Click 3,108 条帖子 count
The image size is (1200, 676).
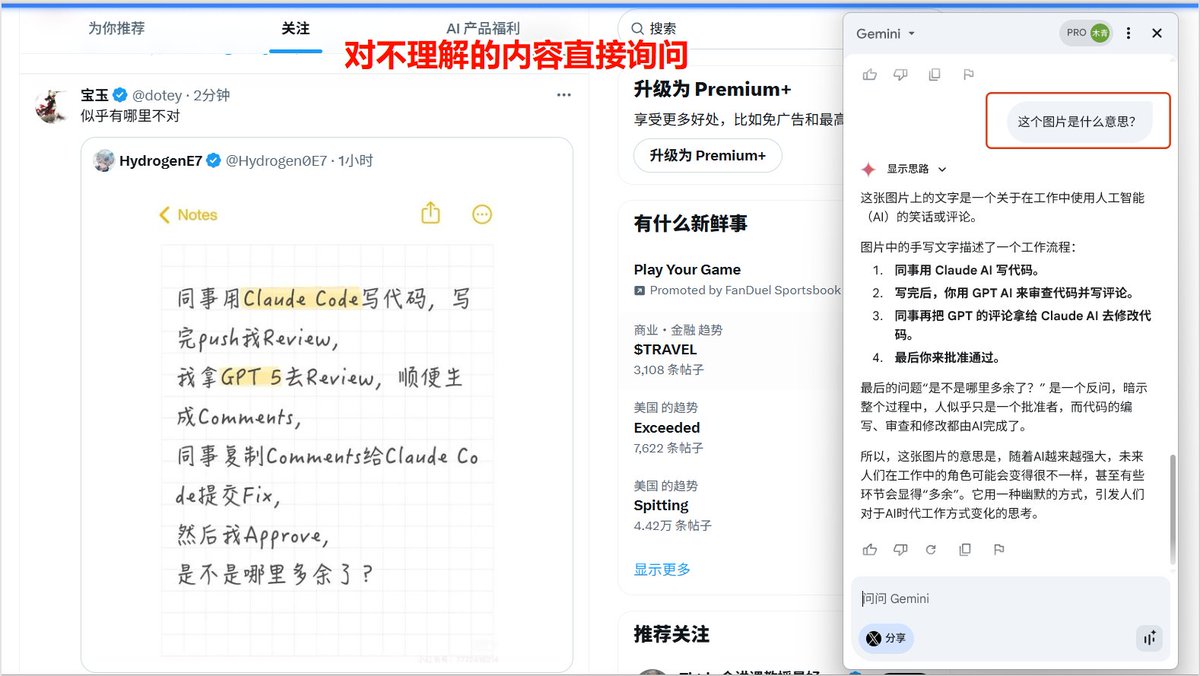669,370
